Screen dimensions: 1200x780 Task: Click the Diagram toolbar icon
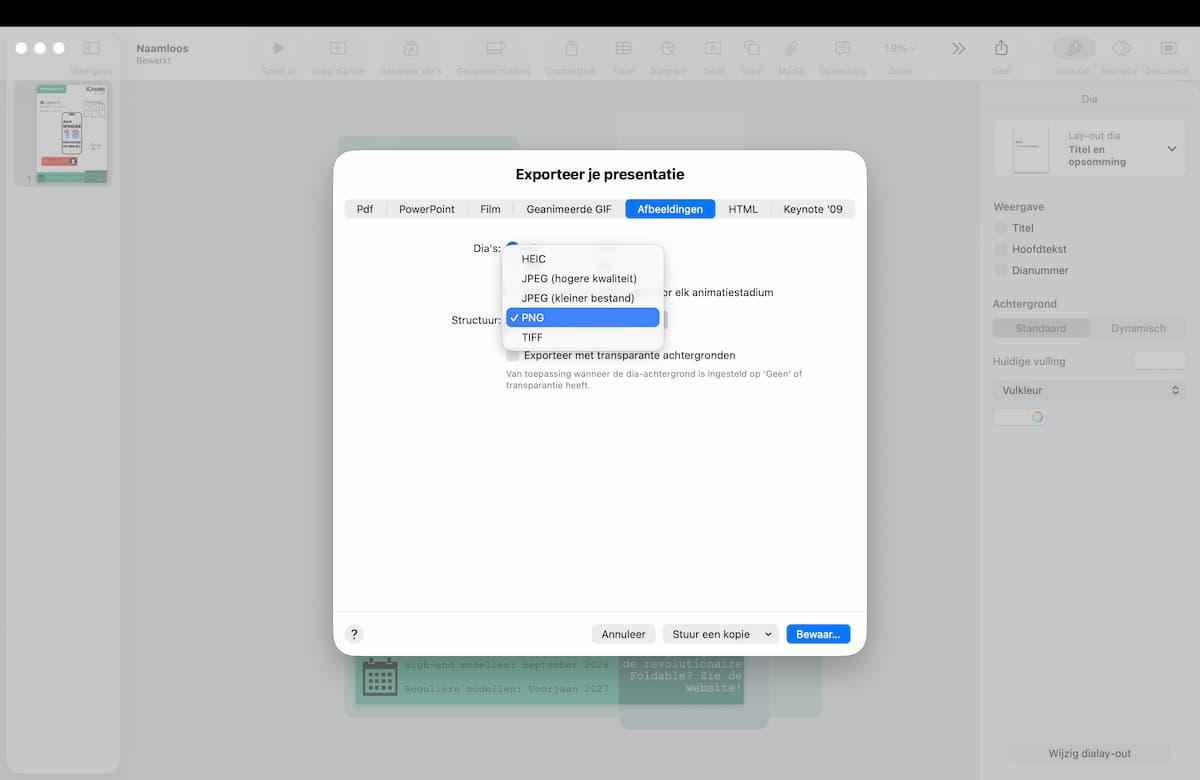pos(668,48)
